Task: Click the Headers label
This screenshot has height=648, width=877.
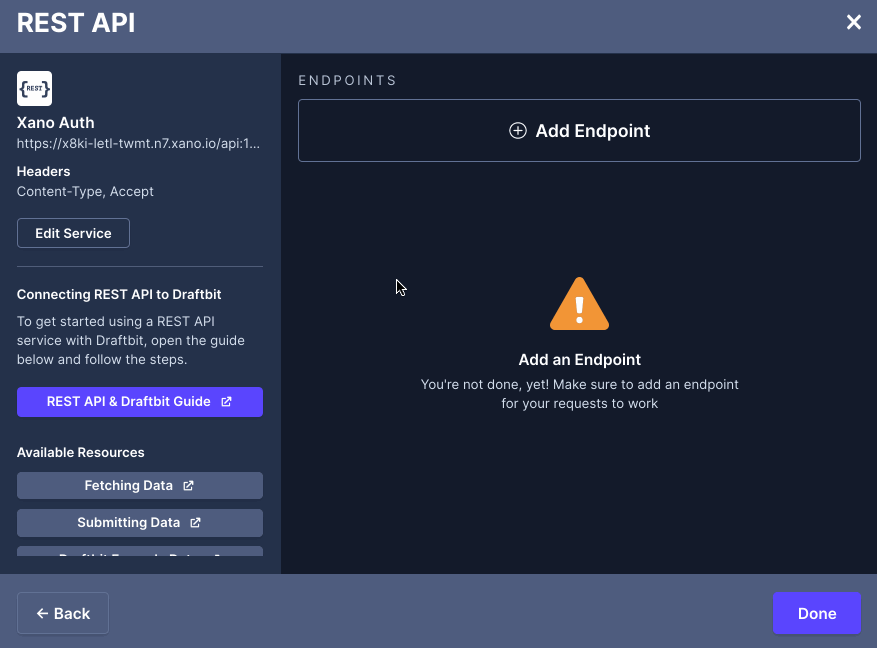Action: point(44,171)
